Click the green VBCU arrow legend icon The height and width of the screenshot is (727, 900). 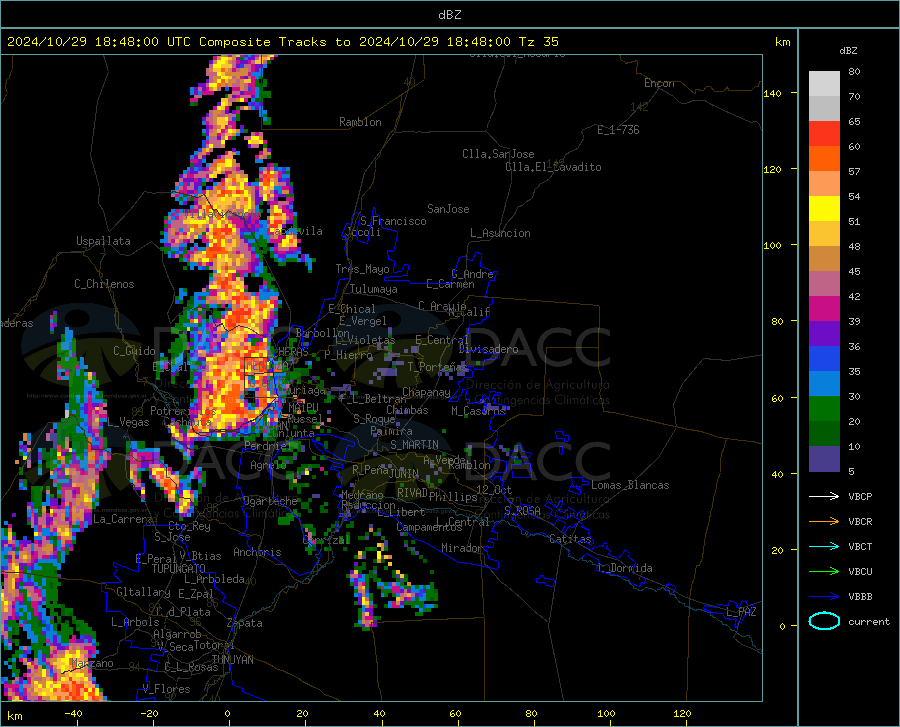[824, 572]
